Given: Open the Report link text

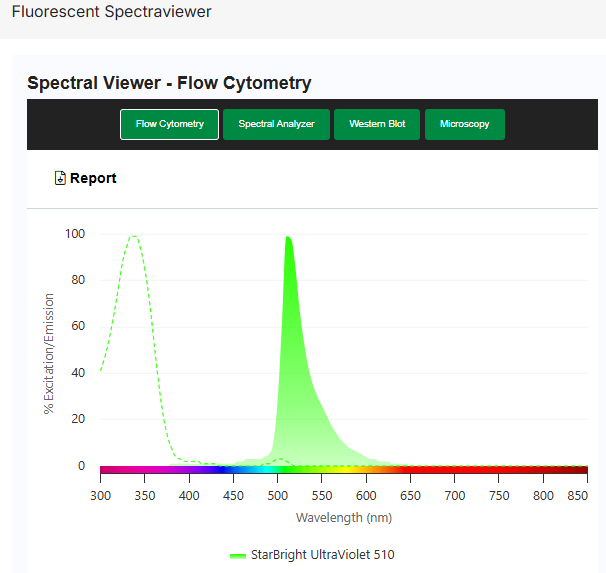Looking at the screenshot, I should click(x=93, y=178).
